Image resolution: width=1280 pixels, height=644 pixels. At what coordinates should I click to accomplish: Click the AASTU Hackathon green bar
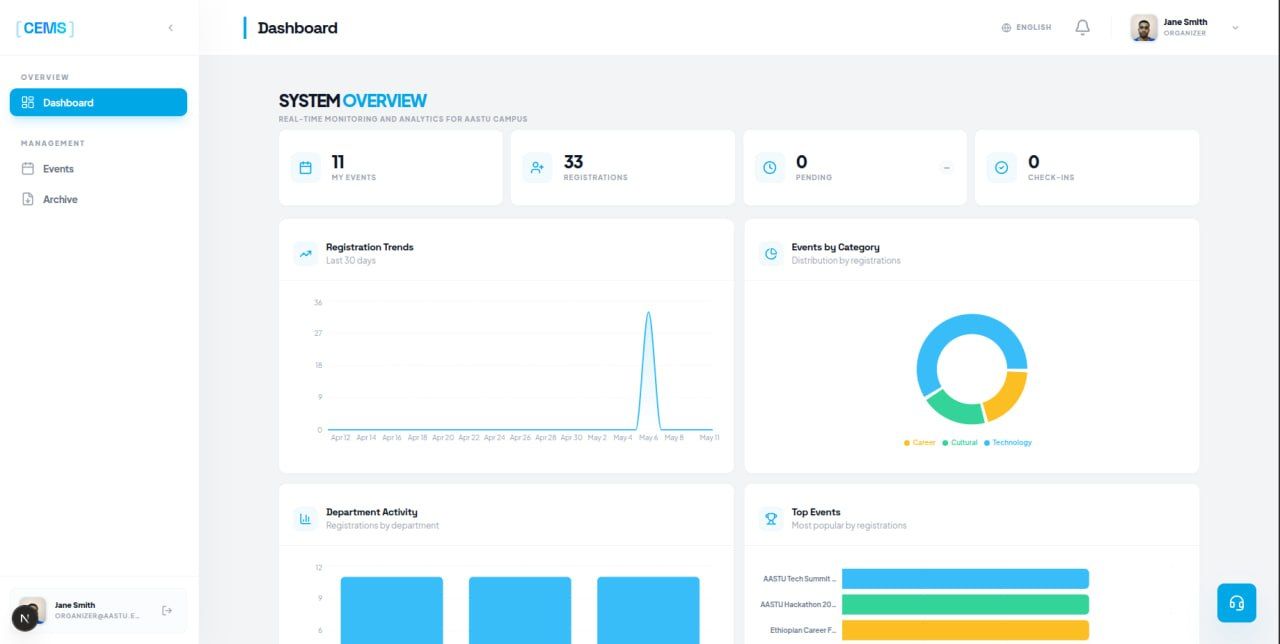pos(965,604)
